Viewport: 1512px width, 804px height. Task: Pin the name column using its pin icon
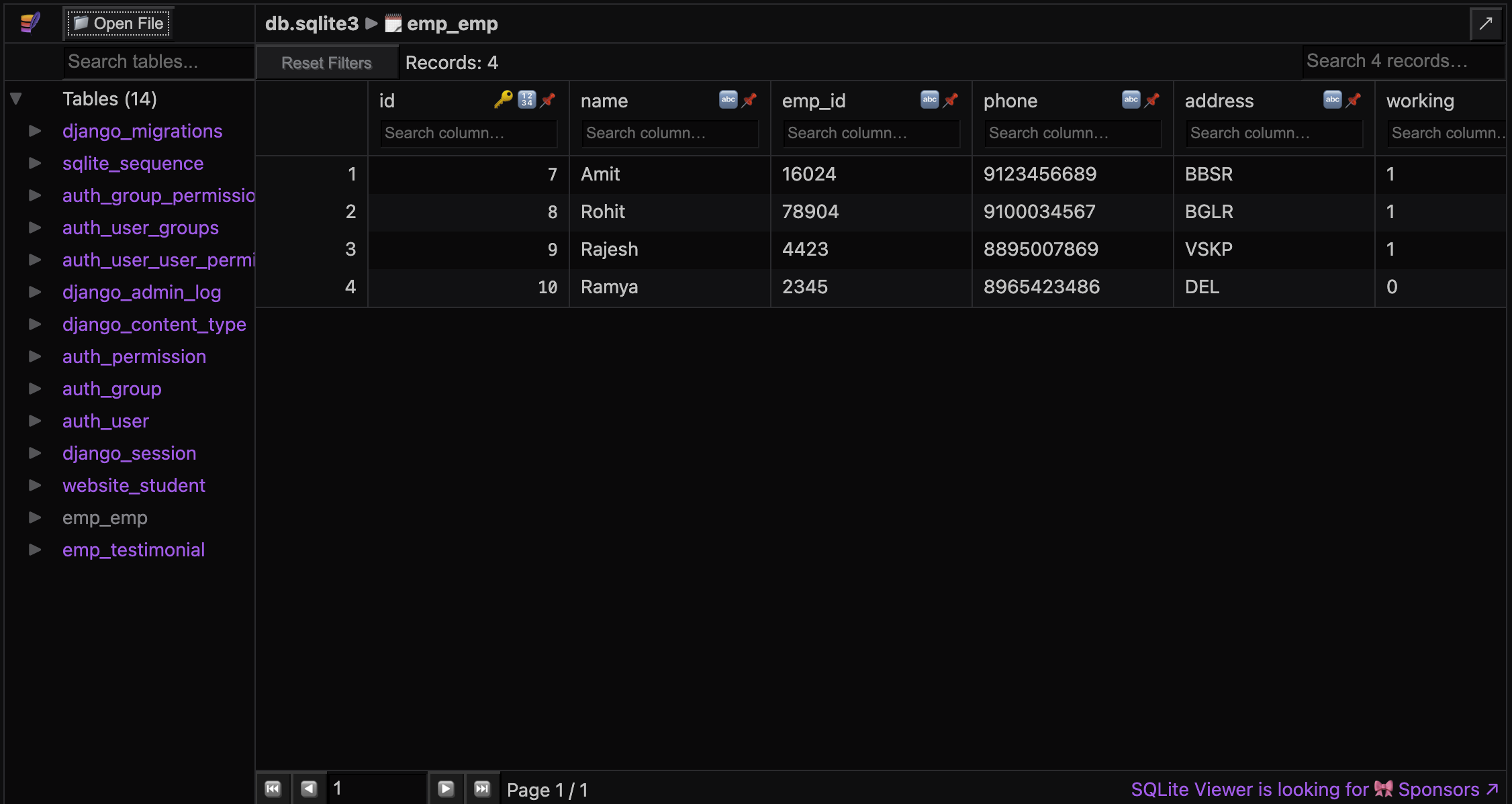click(x=749, y=99)
